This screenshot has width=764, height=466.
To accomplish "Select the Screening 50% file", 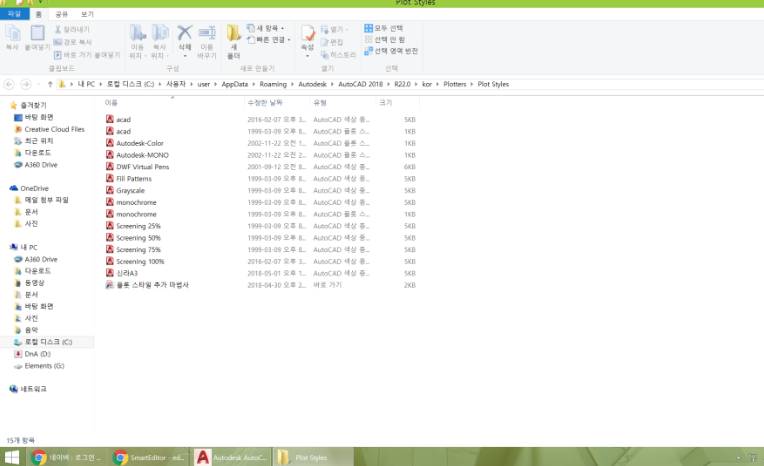I will click(x=138, y=238).
